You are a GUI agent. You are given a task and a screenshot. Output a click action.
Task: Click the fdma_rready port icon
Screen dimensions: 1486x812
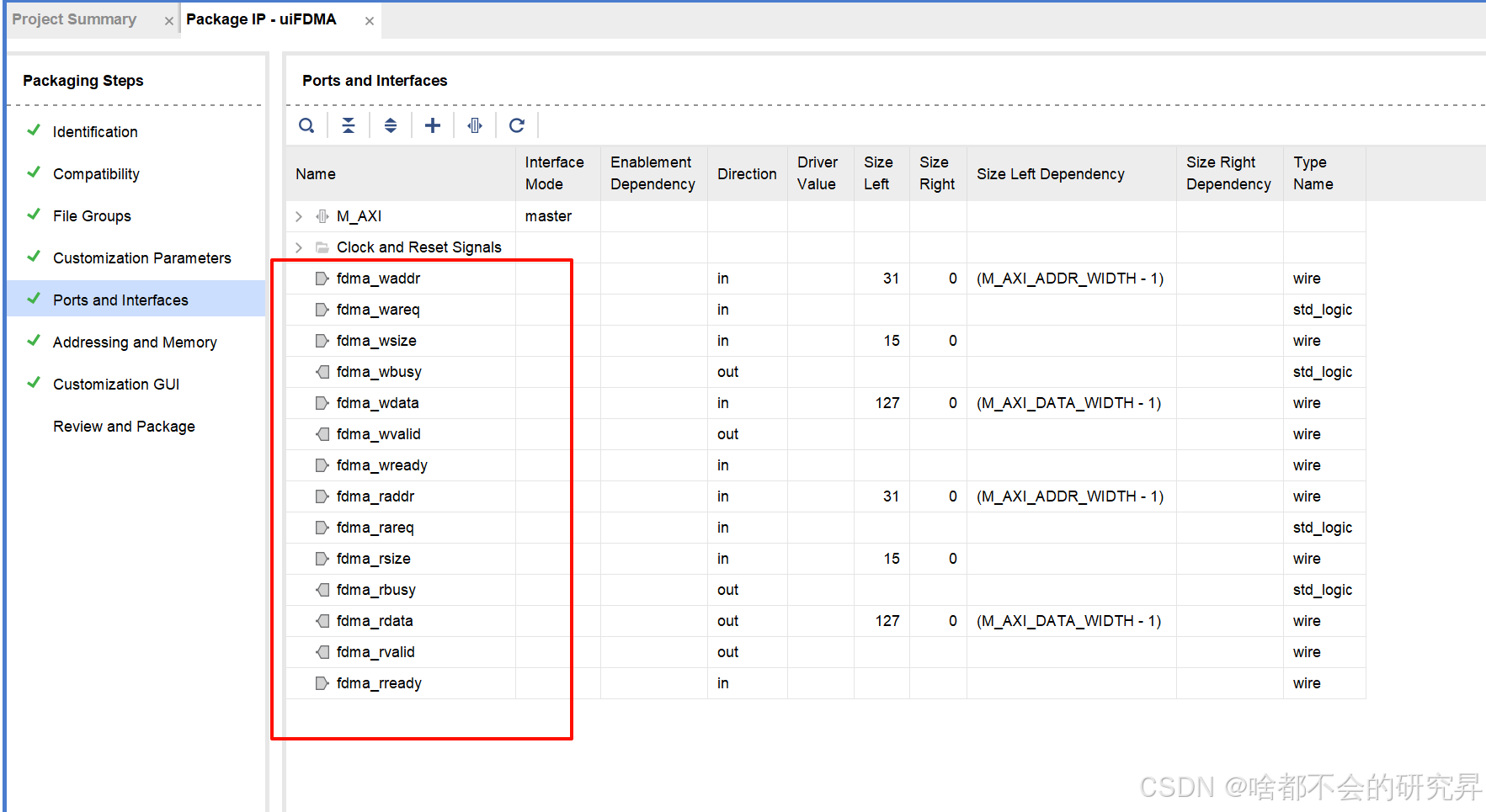tap(322, 683)
